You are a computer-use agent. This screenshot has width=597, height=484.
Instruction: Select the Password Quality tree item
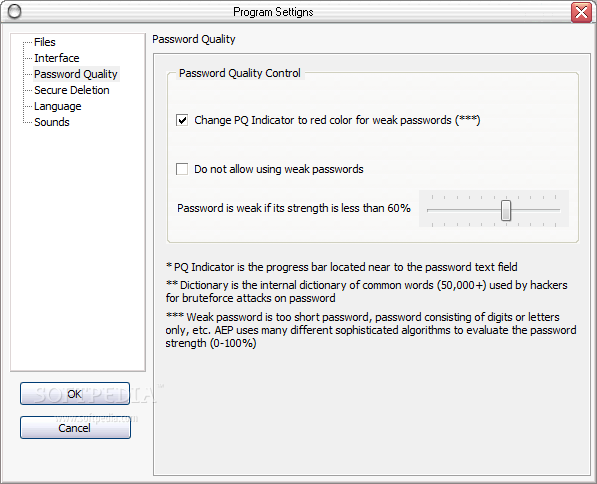click(76, 74)
